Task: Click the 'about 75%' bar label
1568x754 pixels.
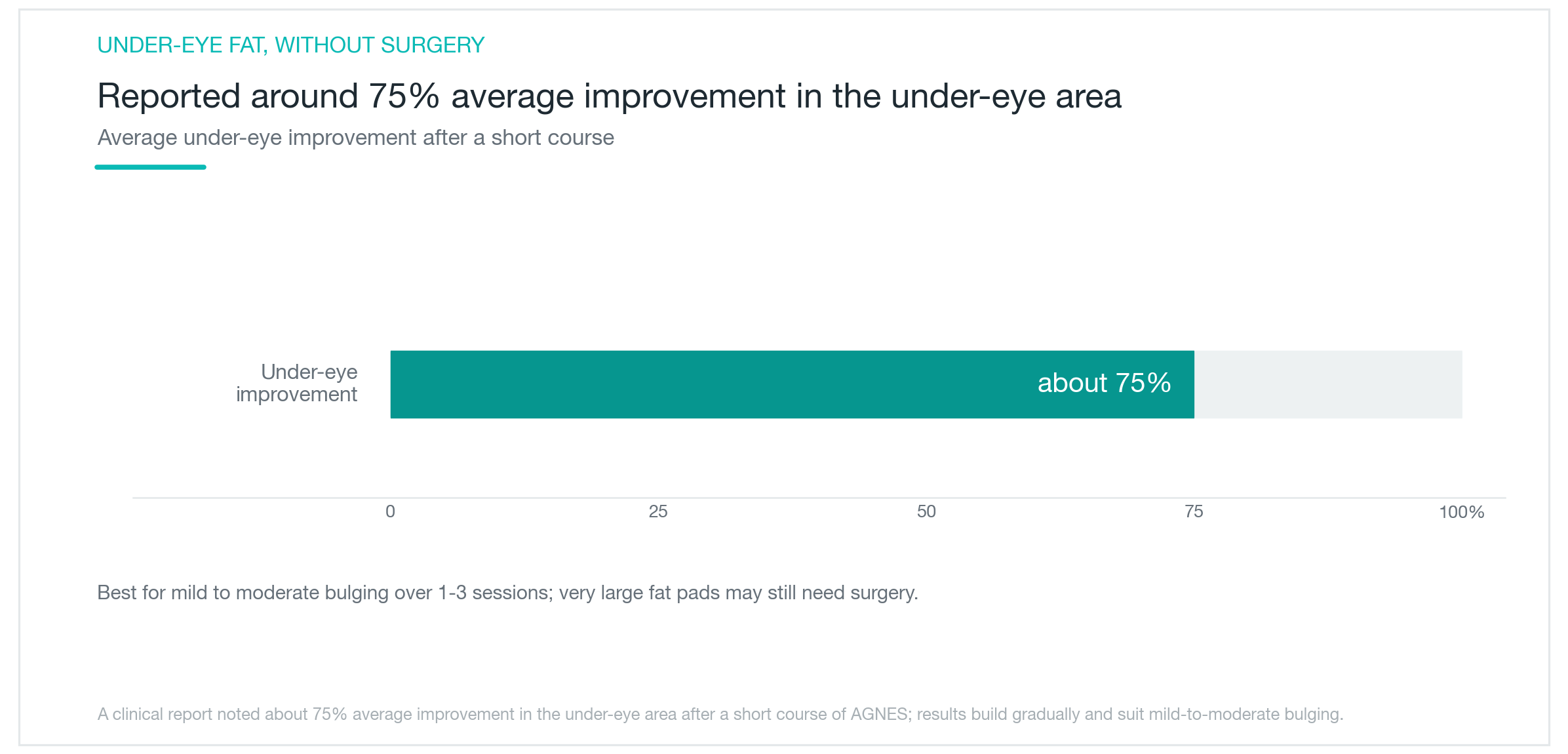Action: tap(1104, 384)
